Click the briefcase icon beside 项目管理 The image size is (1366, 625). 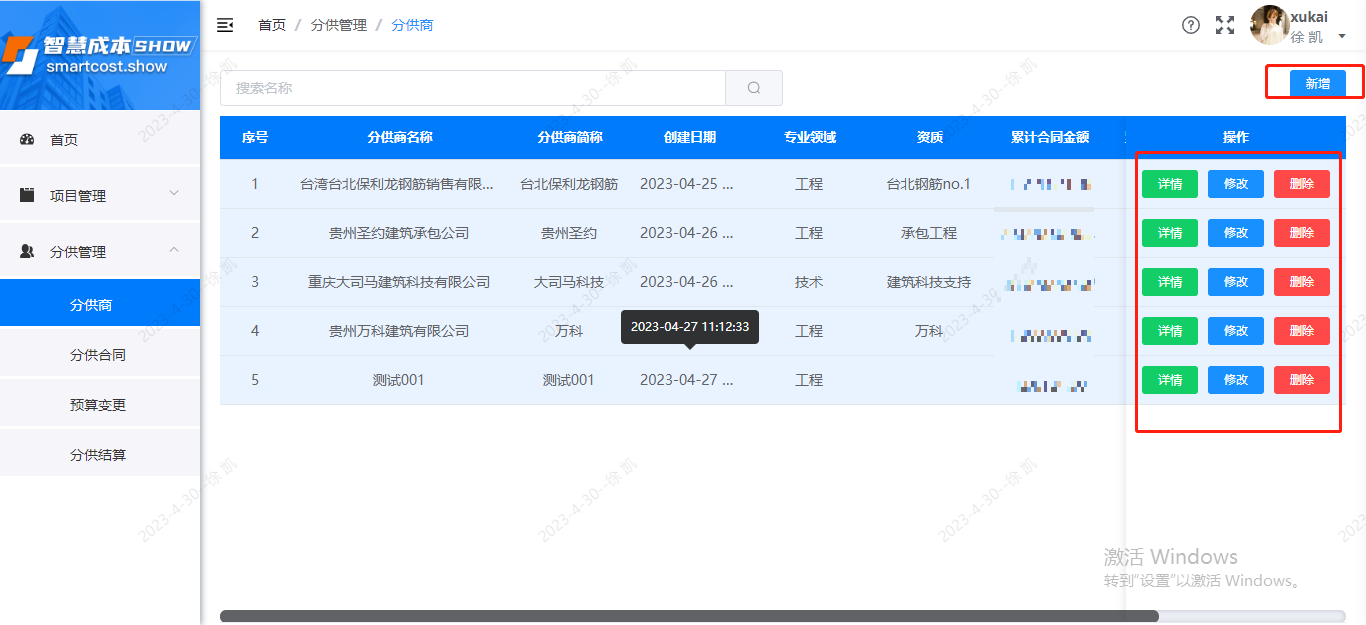pyautogui.click(x=28, y=192)
